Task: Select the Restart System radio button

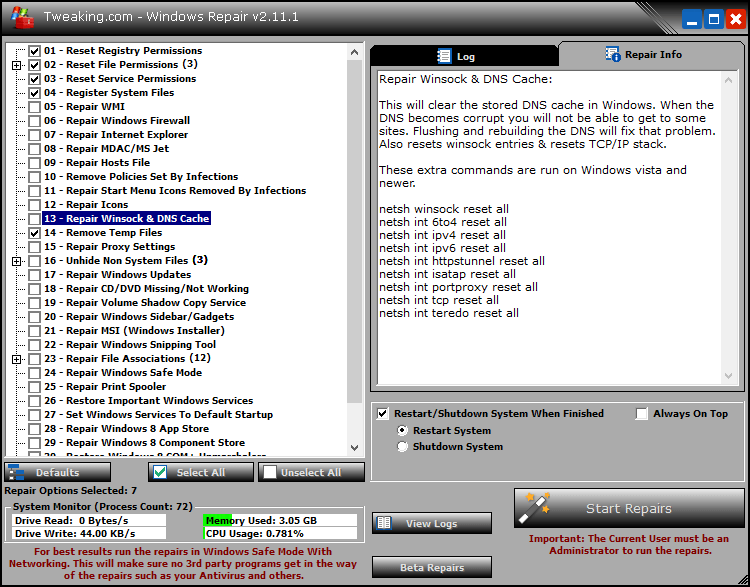Action: coord(403,431)
